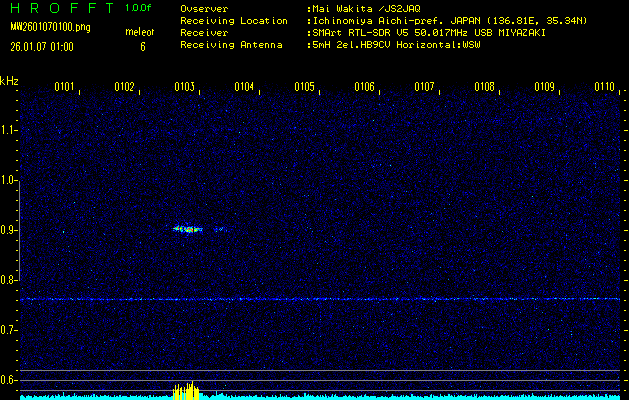The height and width of the screenshot is (400, 629).
Task: Select the 1.0 frequency axis label
Action: click(9, 180)
